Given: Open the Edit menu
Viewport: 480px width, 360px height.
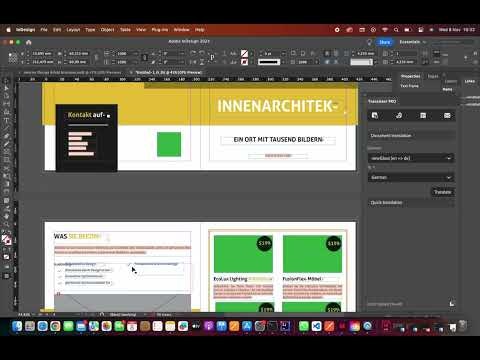Looking at the screenshot, I should [57, 30].
